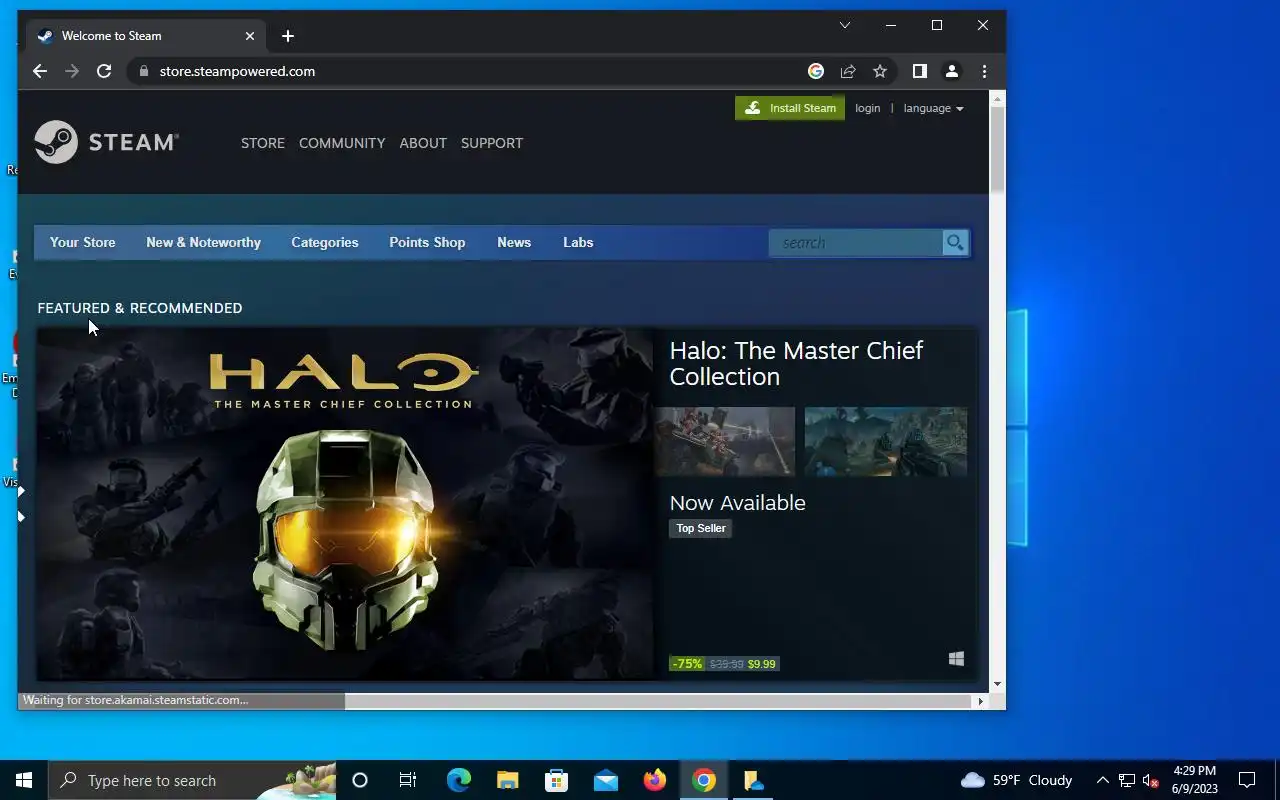This screenshot has height=800, width=1280.
Task: Click the Steam store search field
Action: pos(856,242)
